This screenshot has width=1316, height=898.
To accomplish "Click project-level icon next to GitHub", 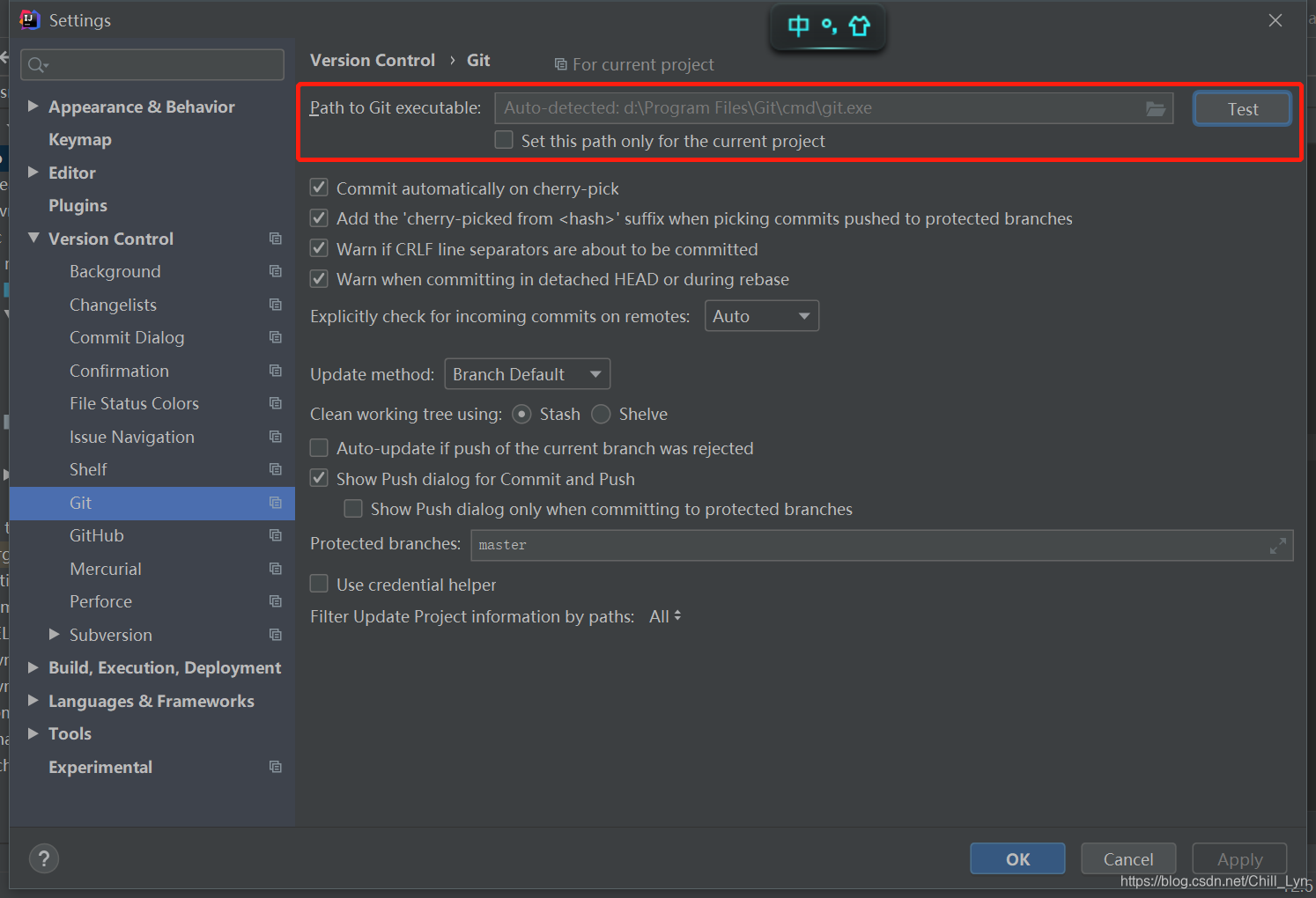I will (x=276, y=535).
